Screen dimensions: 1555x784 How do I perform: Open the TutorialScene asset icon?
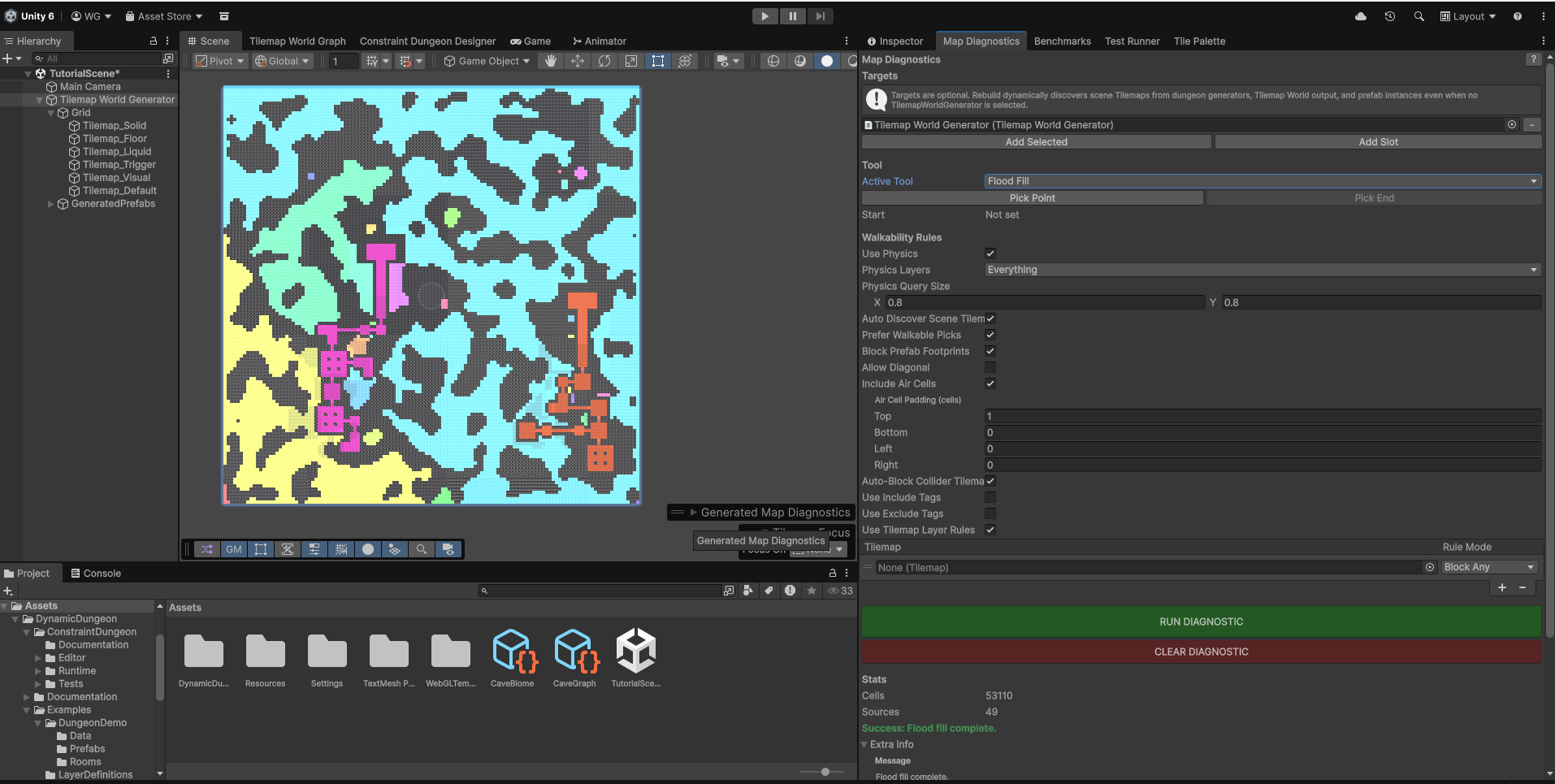tap(636, 651)
